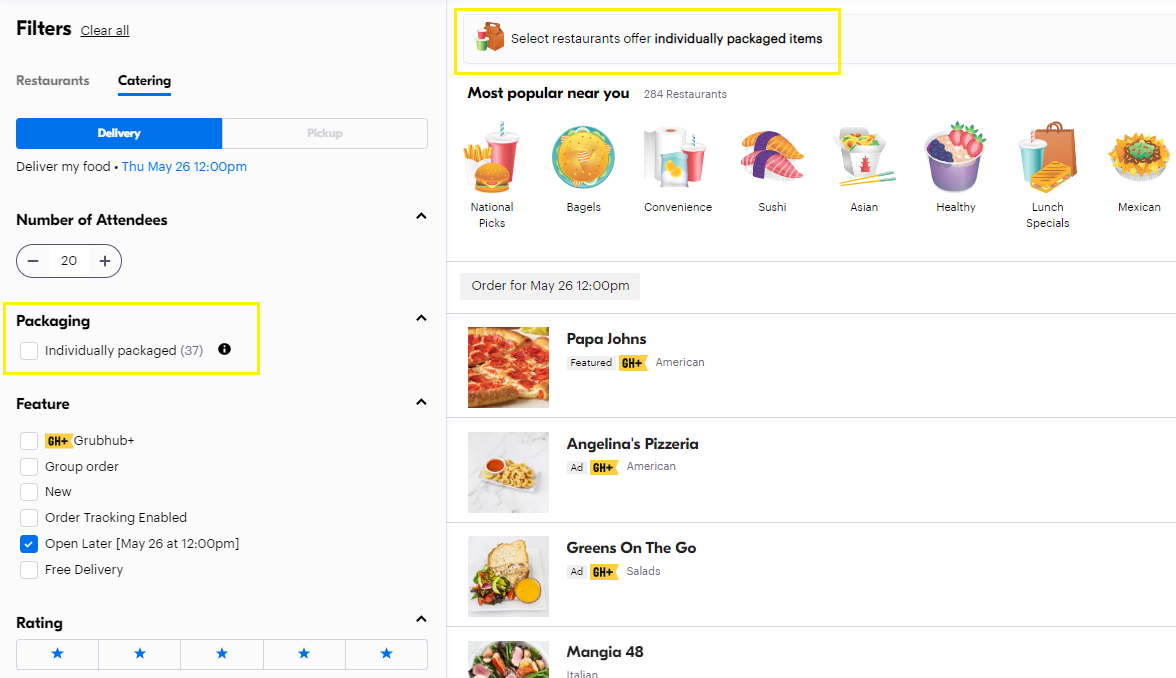Uncheck the Open Later filter

coord(29,544)
